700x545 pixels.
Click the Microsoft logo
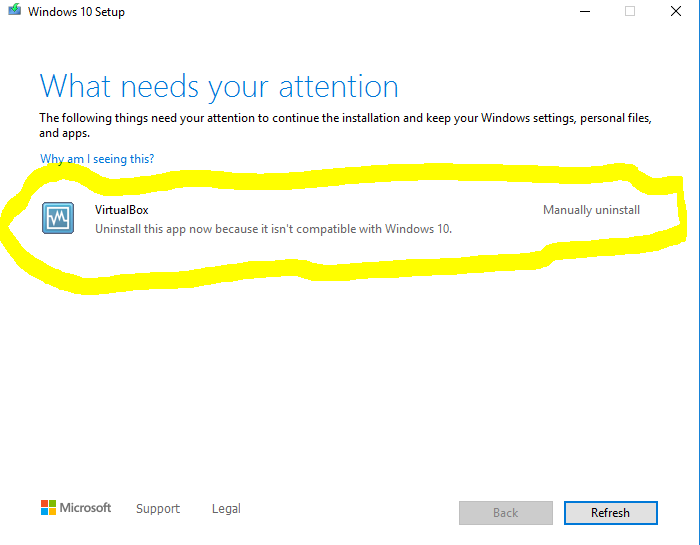point(75,508)
